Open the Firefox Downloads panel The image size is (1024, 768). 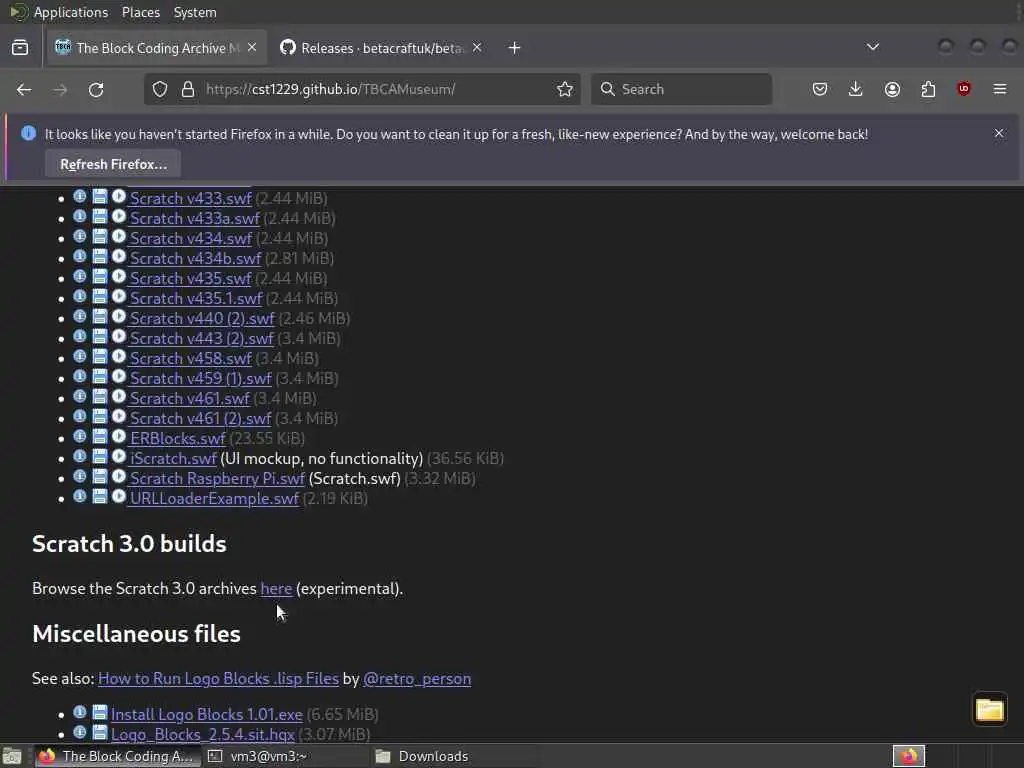coord(856,89)
